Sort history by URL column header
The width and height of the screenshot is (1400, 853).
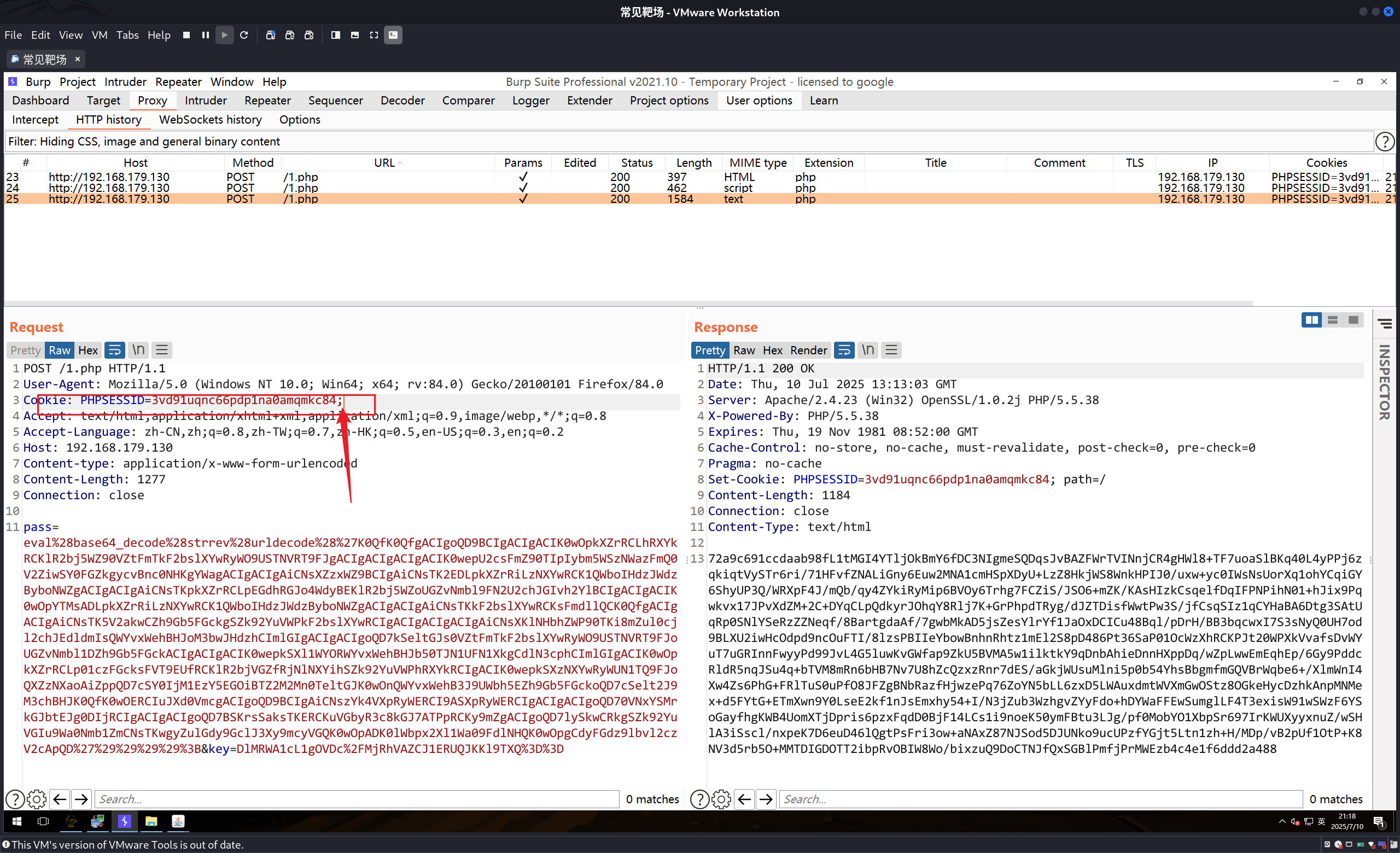[384, 163]
